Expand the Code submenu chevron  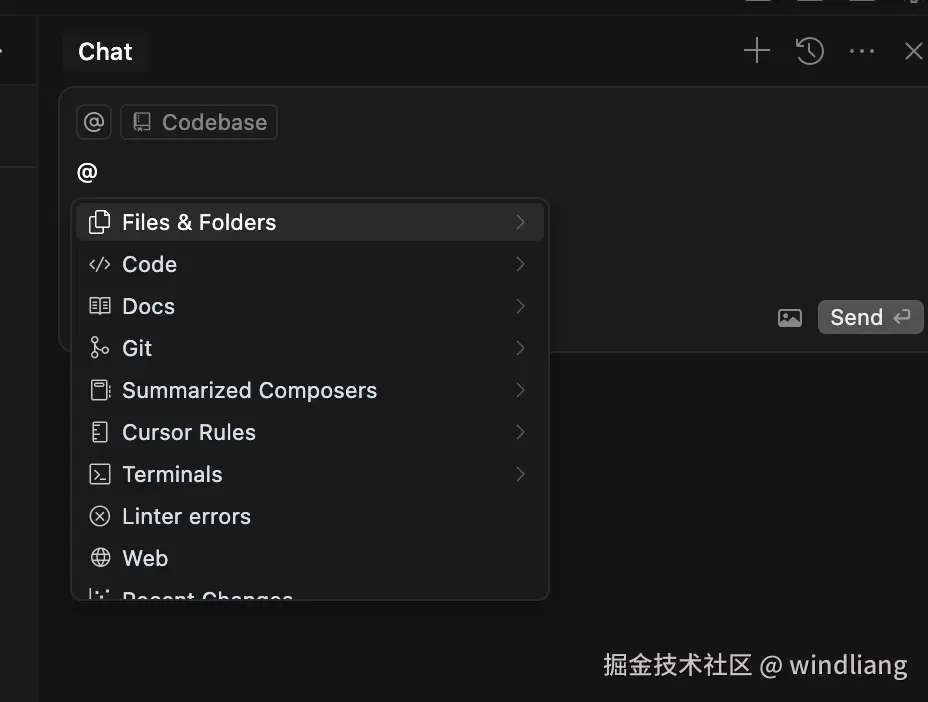pyautogui.click(x=520, y=264)
